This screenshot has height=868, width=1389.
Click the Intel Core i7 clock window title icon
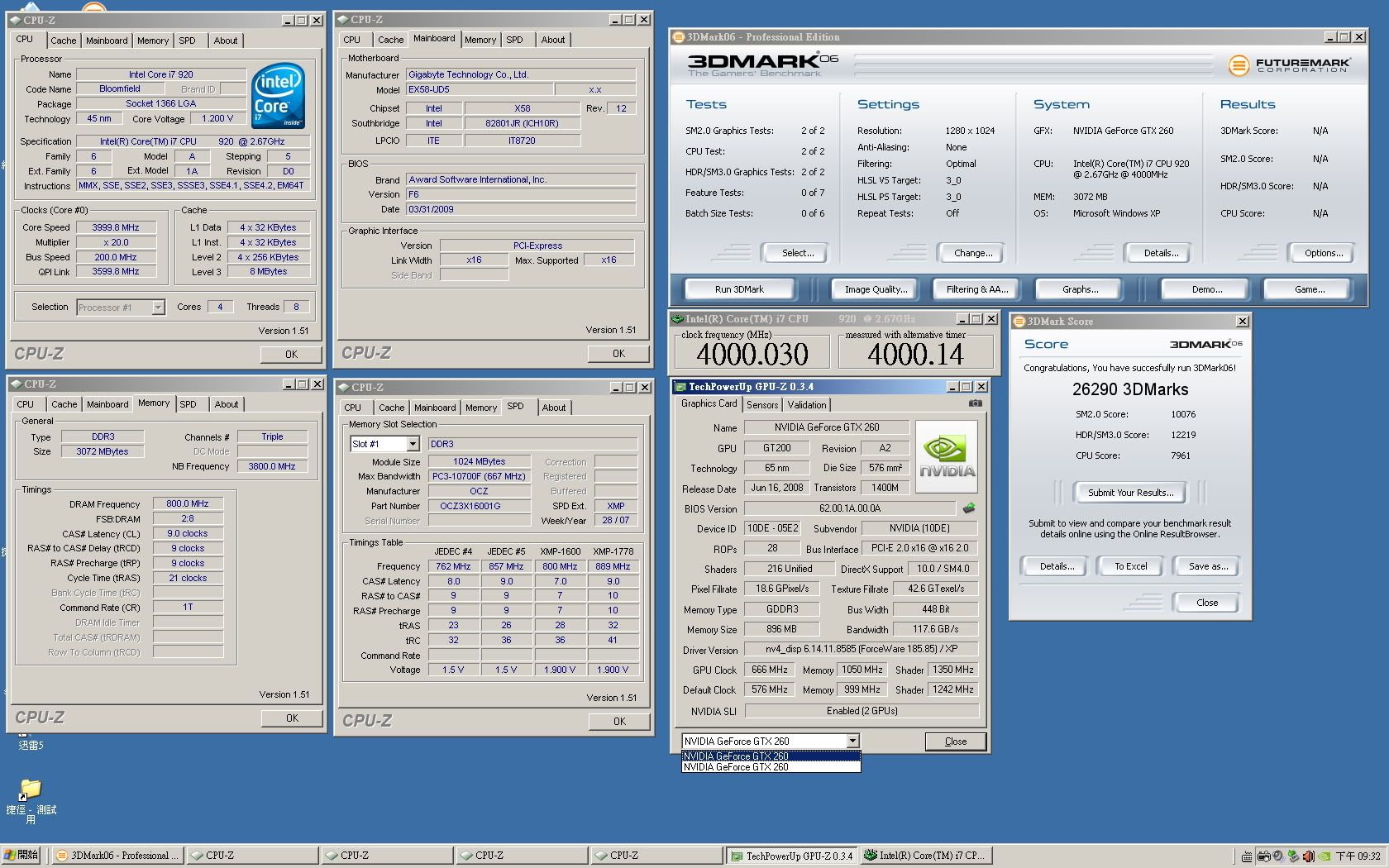678,319
